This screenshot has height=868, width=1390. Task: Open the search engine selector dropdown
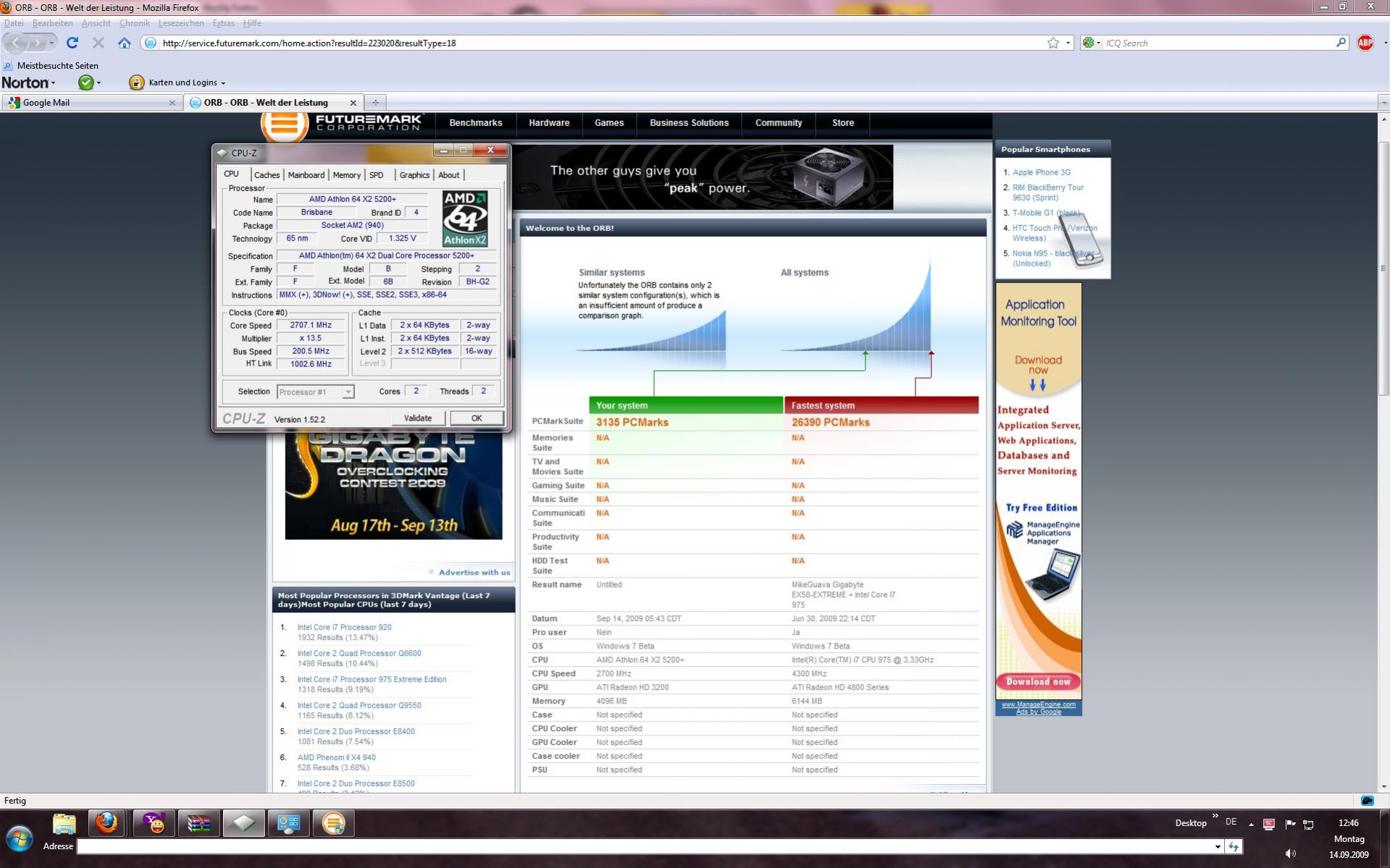click(1091, 43)
